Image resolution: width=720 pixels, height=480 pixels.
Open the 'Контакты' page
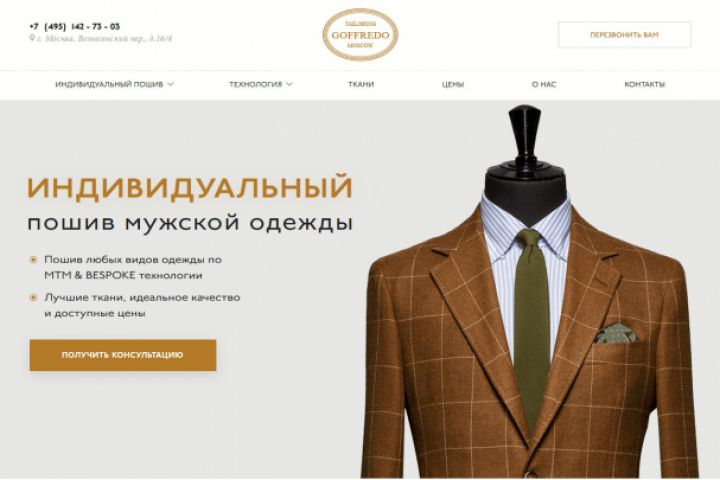(644, 84)
